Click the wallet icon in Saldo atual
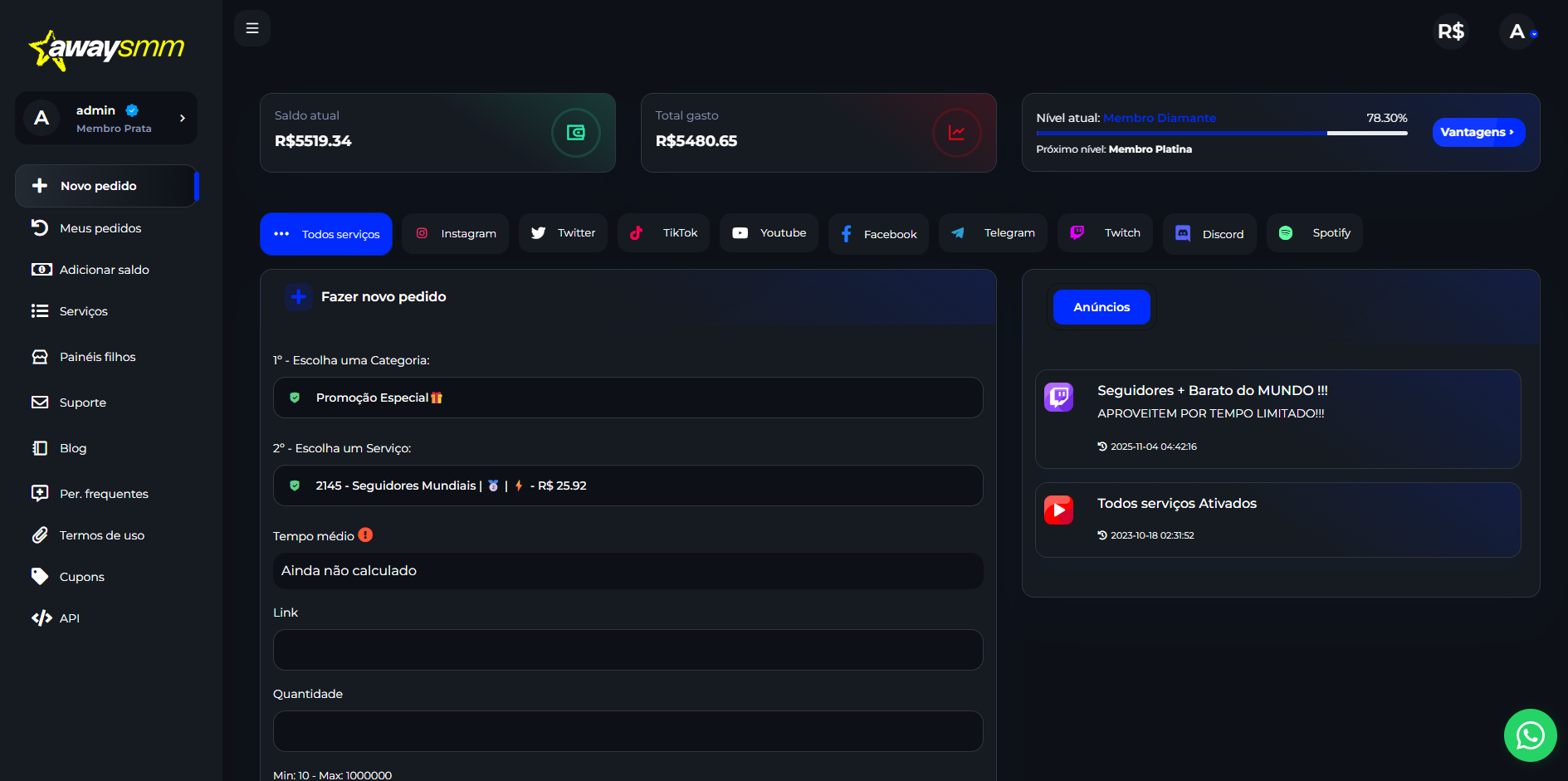 (575, 133)
